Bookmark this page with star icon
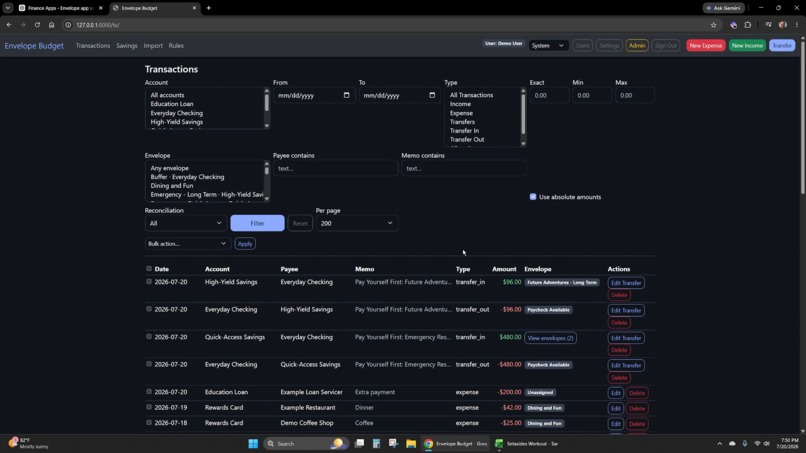806x453 pixels. [713, 25]
